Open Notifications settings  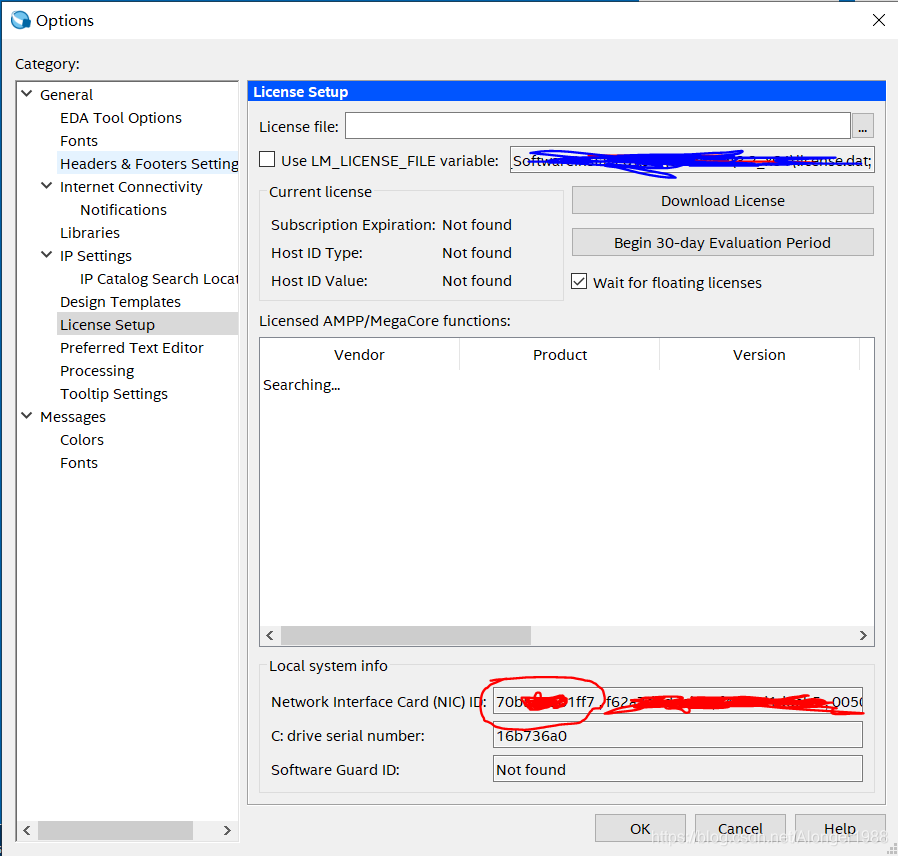coord(123,210)
